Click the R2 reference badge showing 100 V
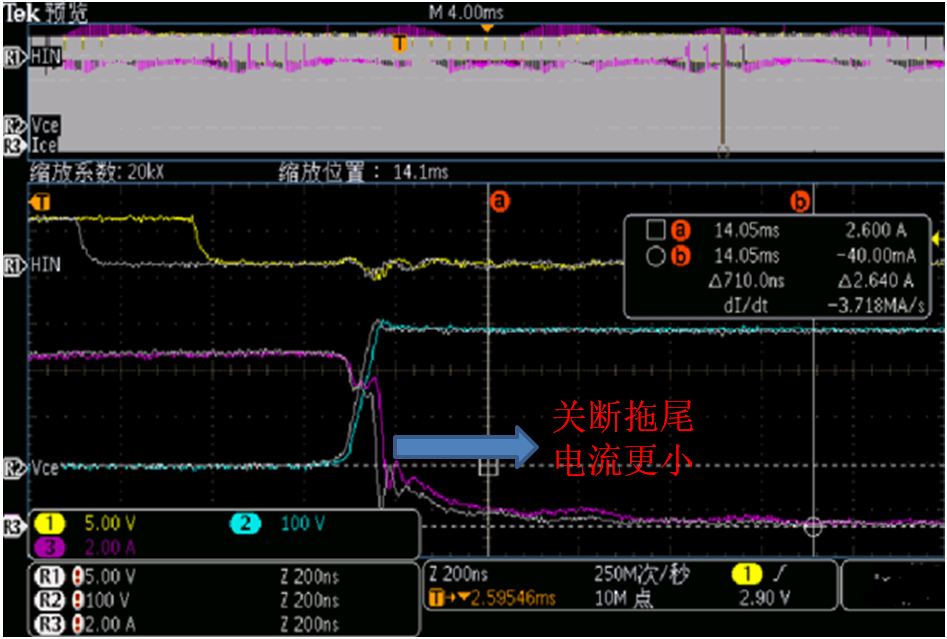 tap(50, 600)
